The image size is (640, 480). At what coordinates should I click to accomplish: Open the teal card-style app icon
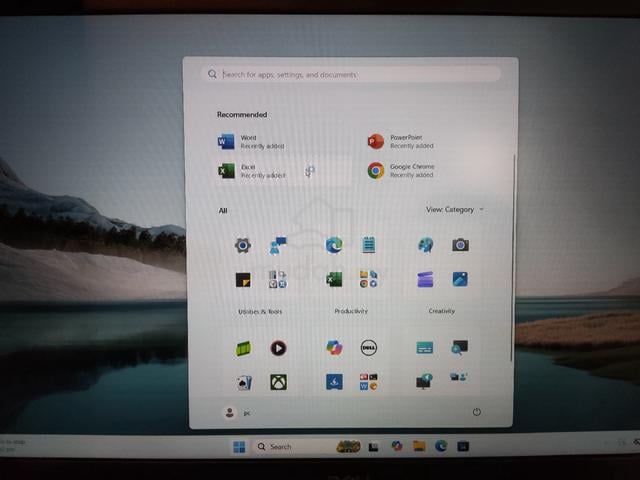[424, 348]
